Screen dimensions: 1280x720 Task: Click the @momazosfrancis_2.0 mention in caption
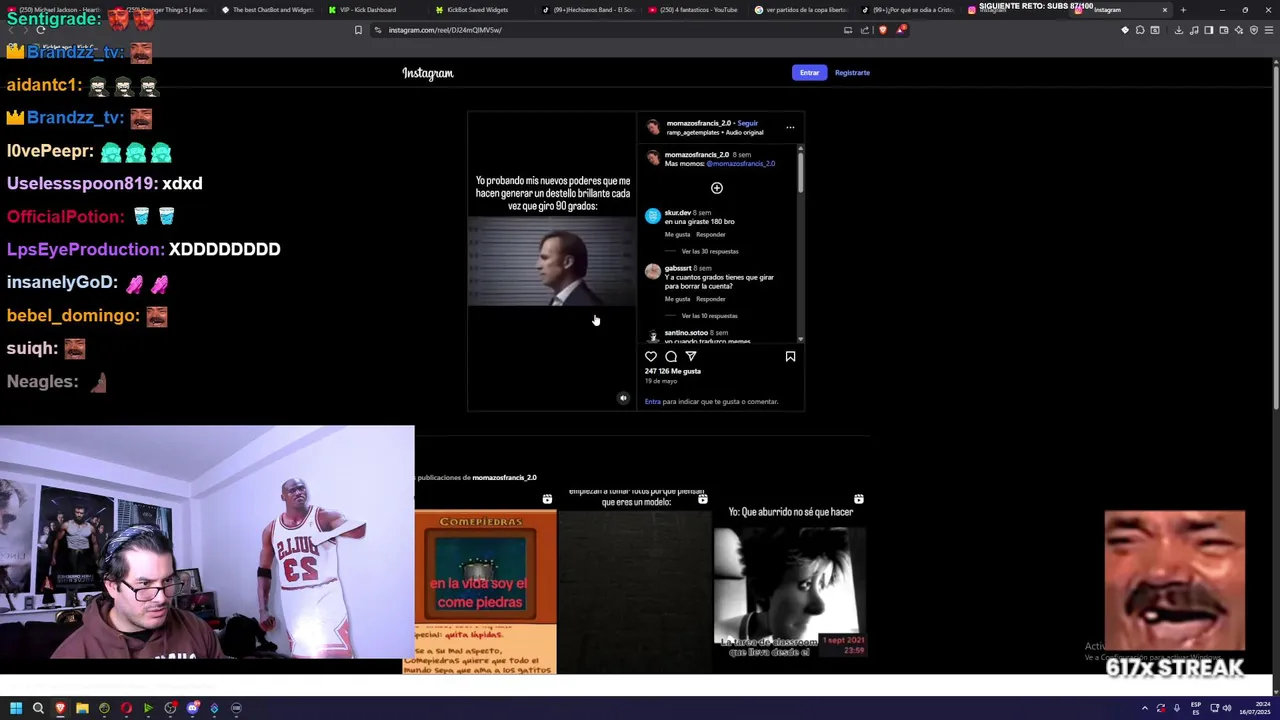point(741,163)
